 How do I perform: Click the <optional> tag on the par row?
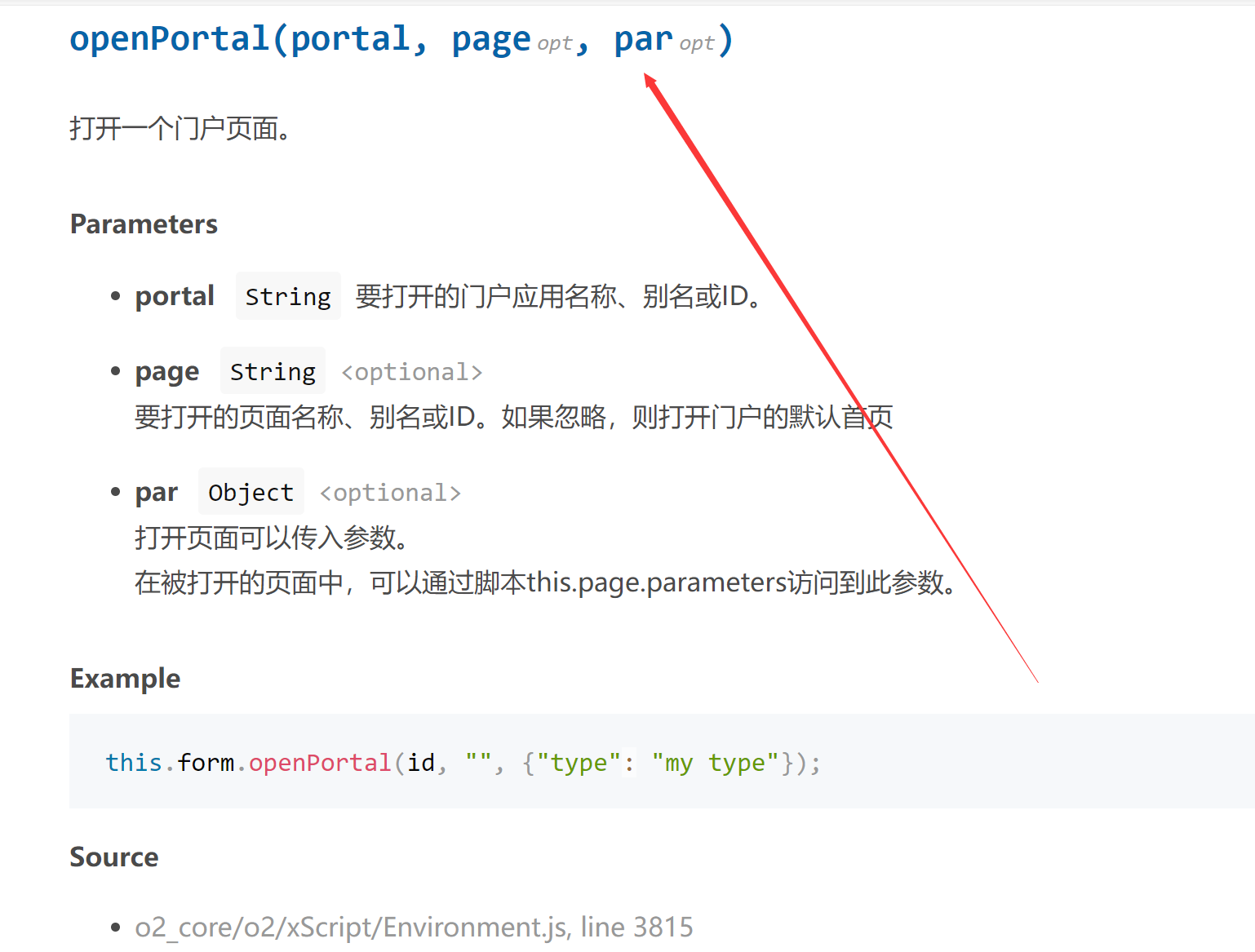391,493
